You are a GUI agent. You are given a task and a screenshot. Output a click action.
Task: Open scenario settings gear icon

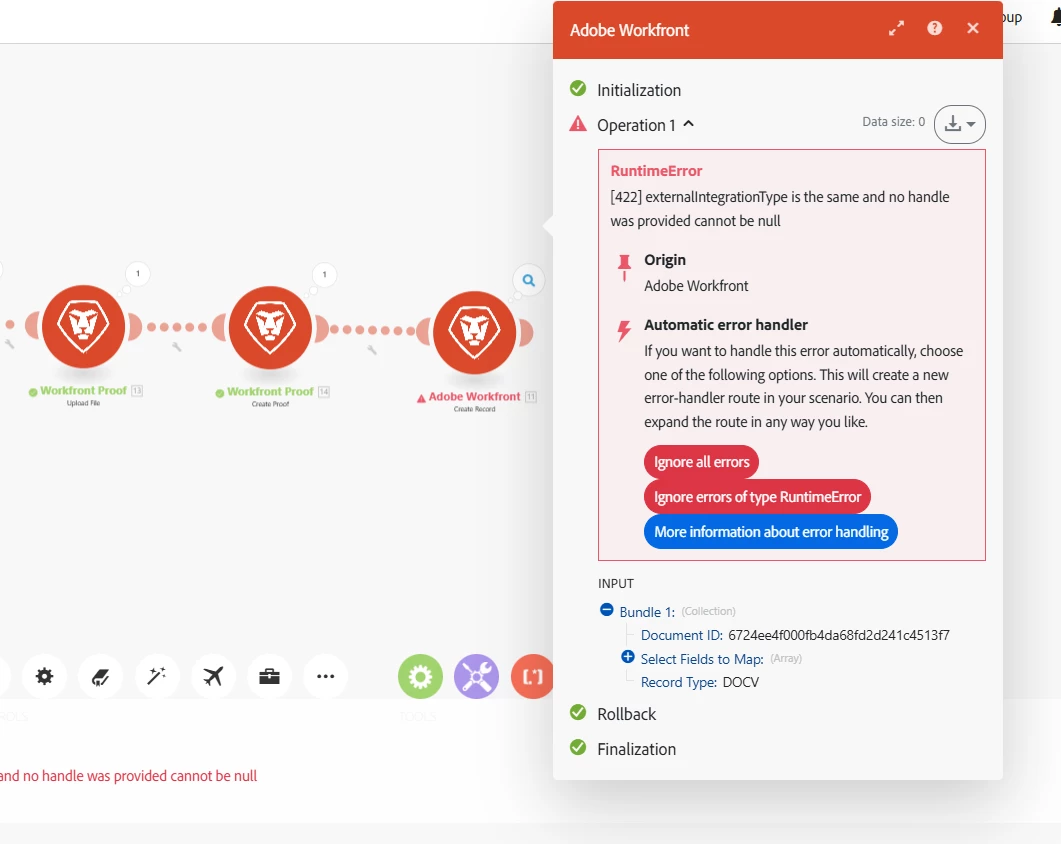coord(44,676)
